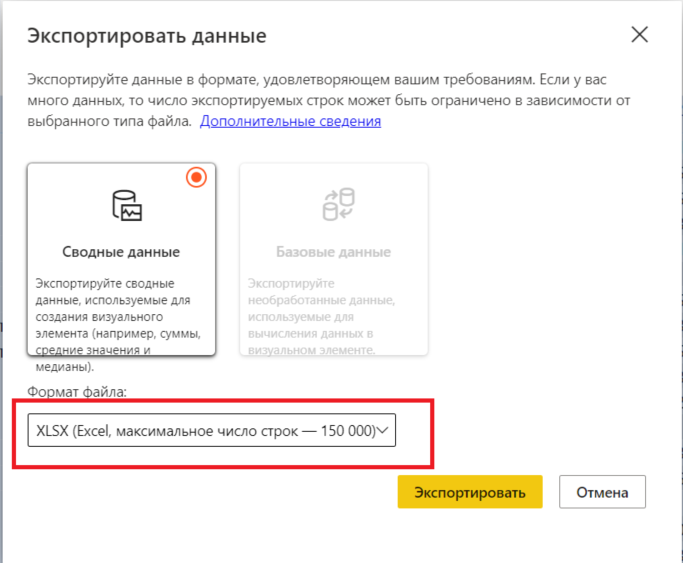Select the disabled Базовые данные option title
Image resolution: width=683 pixels, height=563 pixels.
(x=333, y=252)
